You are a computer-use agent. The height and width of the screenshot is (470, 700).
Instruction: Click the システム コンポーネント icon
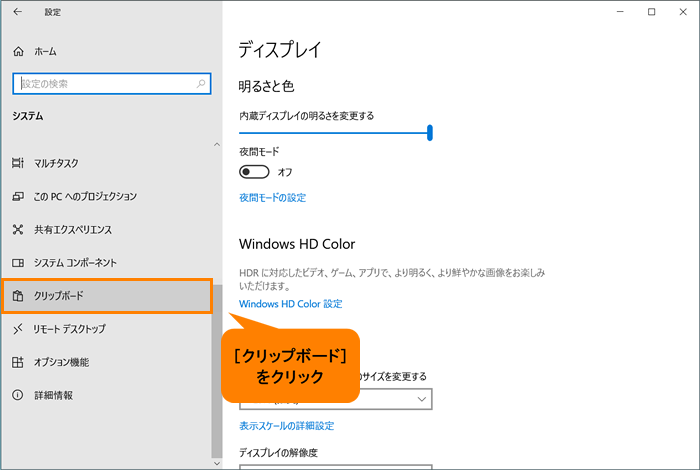pyautogui.click(x=18, y=262)
